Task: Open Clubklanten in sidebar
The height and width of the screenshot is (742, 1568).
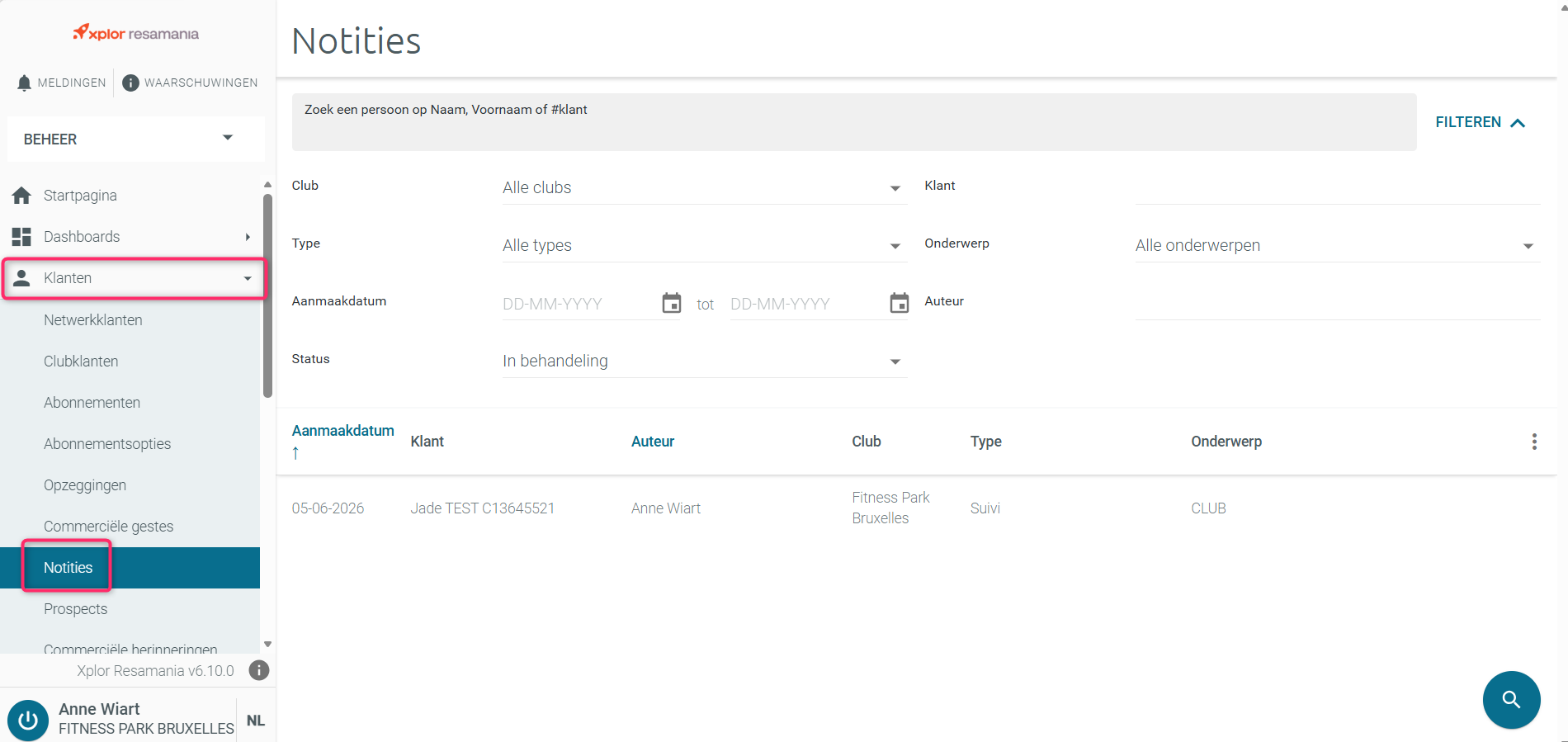Action: (81, 361)
